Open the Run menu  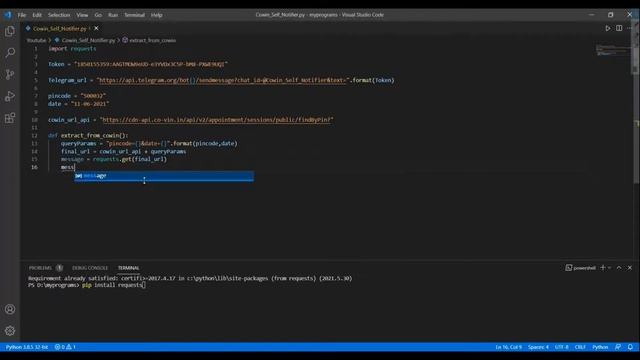113,15
